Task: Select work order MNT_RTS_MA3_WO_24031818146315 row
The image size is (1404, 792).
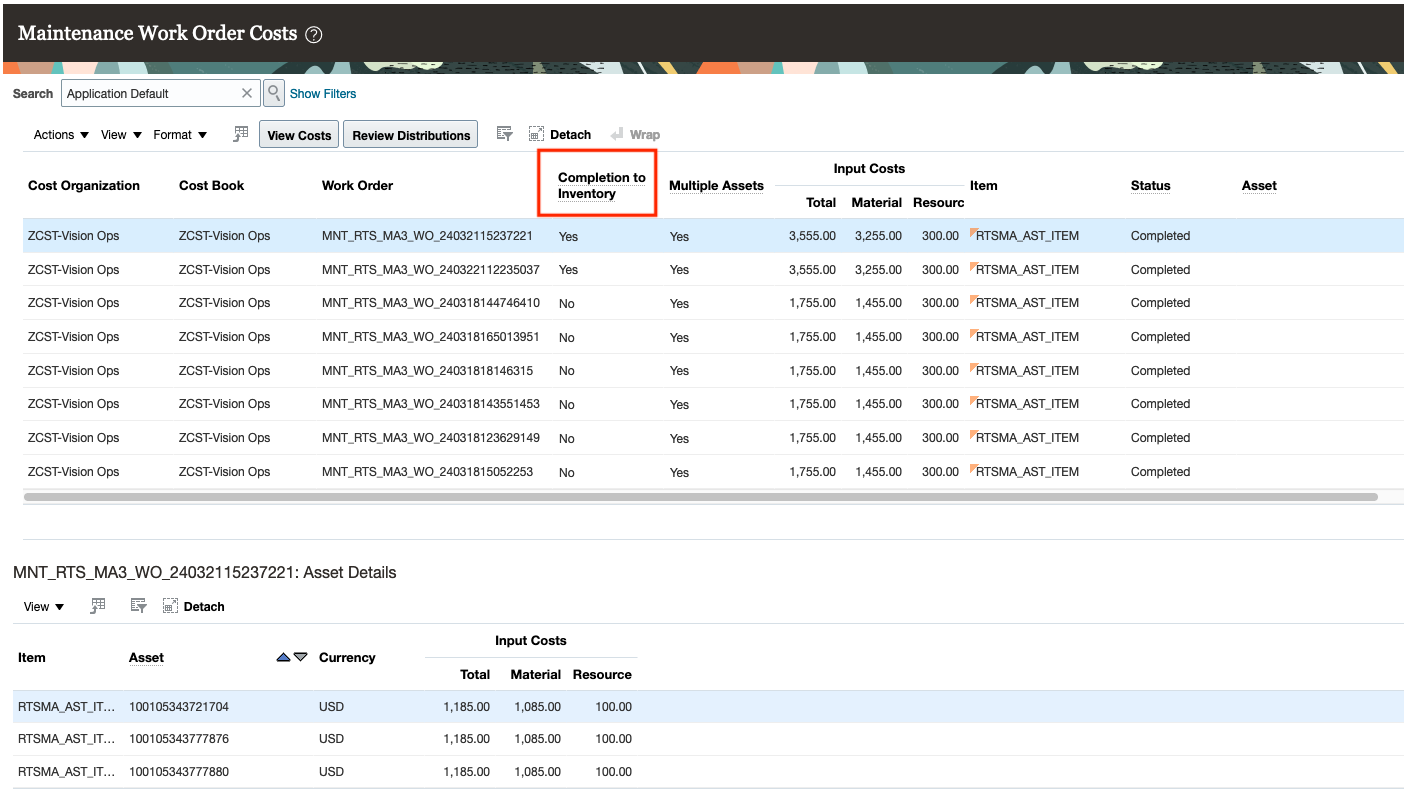Action: (x=713, y=371)
